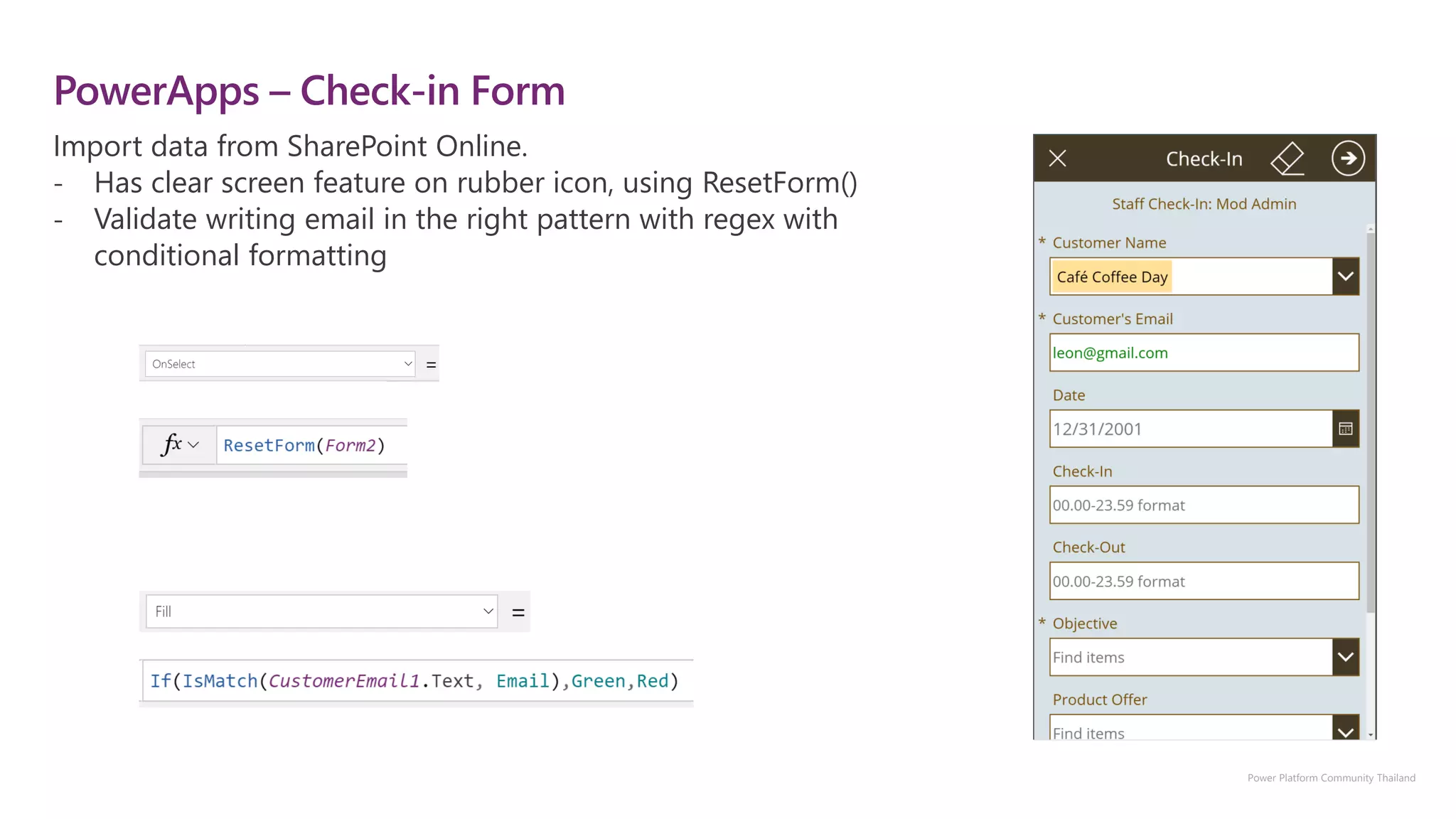The height and width of the screenshot is (819, 1456).
Task: Open the calendar date picker icon
Action: pos(1345,429)
